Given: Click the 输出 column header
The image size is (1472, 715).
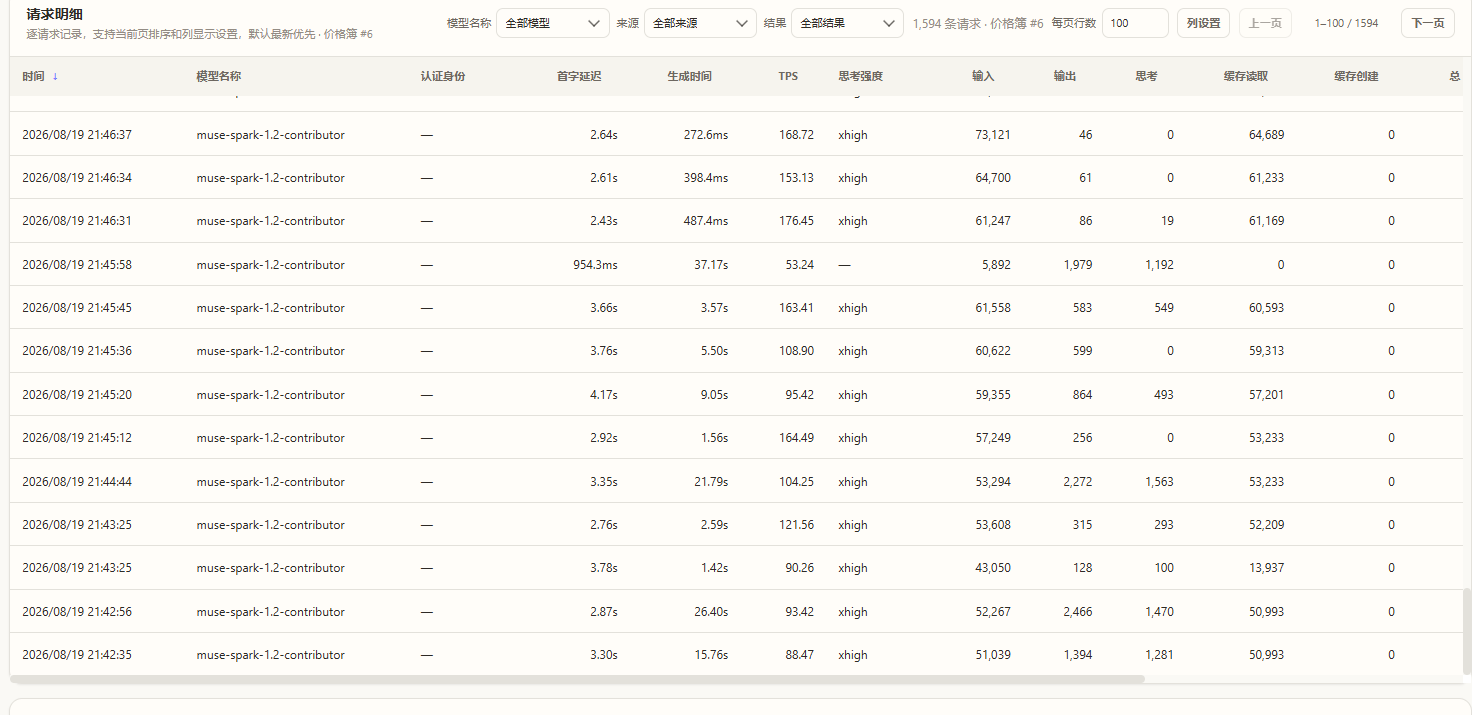Looking at the screenshot, I should [x=1065, y=76].
